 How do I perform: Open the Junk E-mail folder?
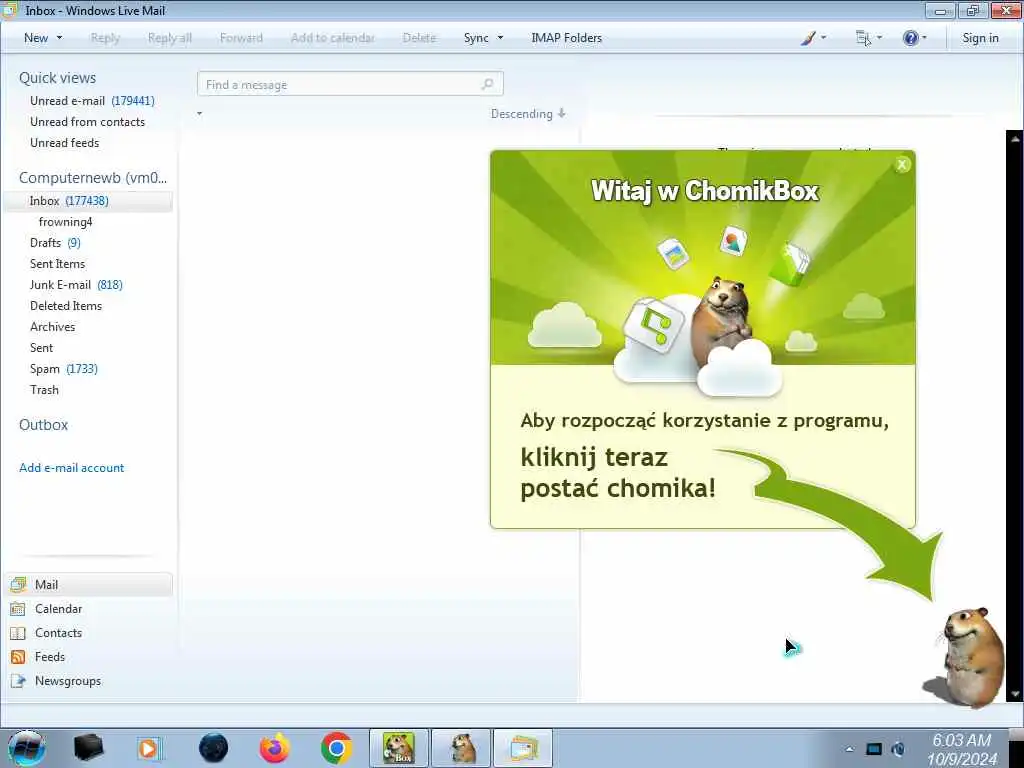click(76, 285)
